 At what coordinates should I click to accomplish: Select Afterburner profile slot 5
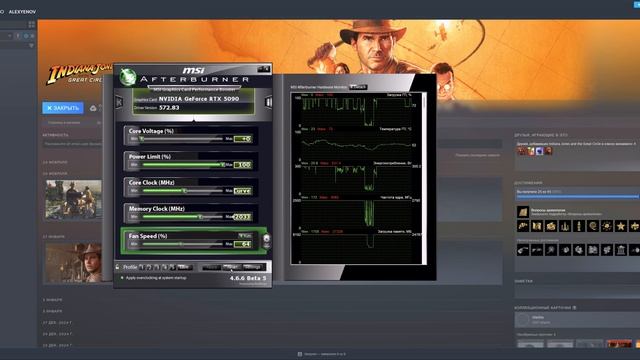(x=173, y=267)
